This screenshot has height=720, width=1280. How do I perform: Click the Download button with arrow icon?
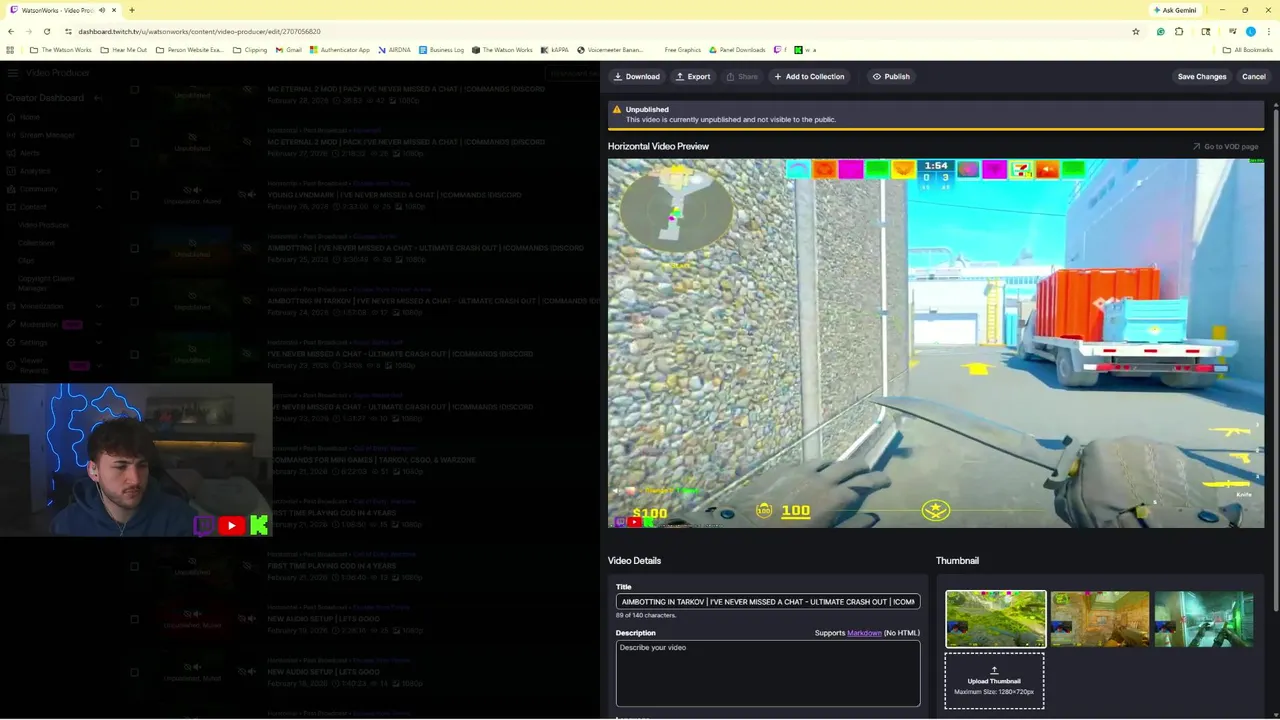click(x=636, y=77)
